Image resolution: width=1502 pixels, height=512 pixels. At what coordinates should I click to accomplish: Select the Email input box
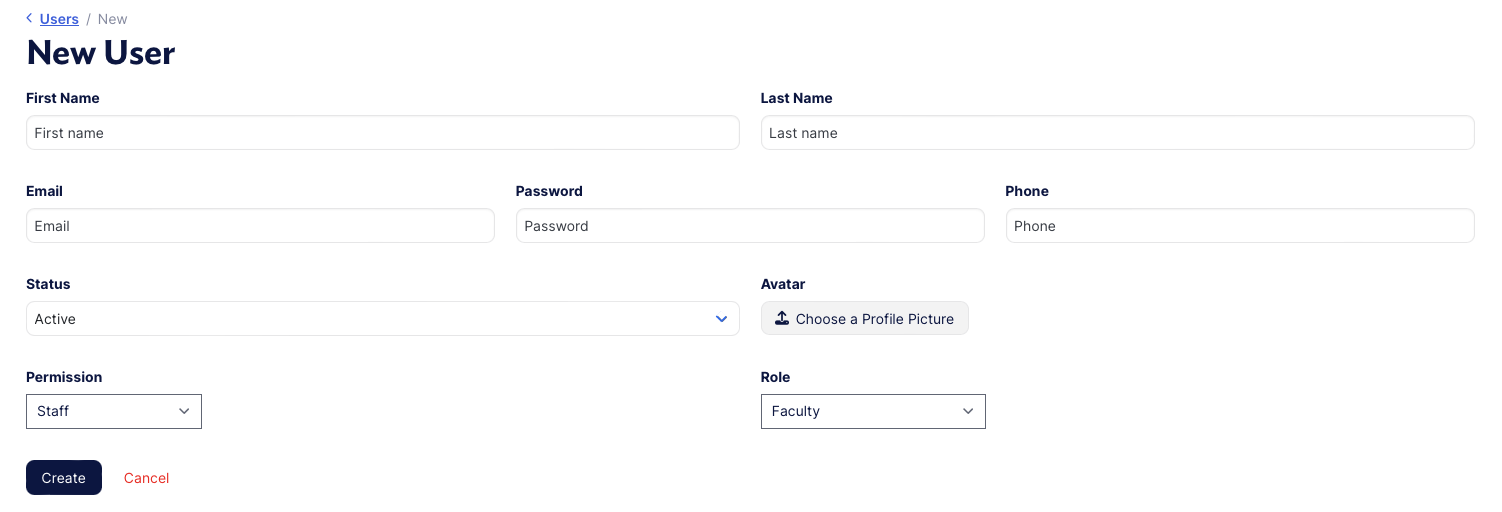(260, 226)
